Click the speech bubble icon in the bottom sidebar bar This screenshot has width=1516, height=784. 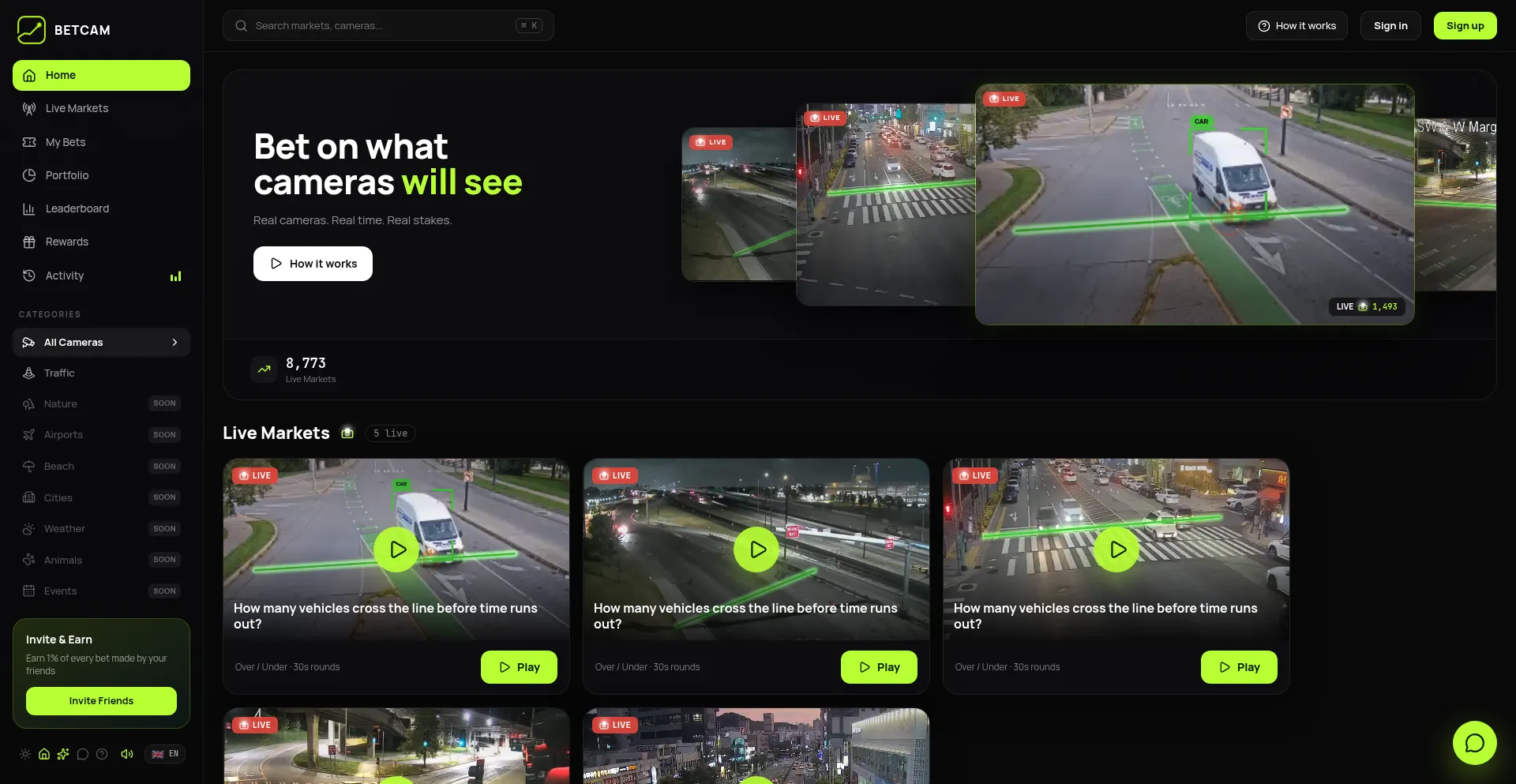tap(82, 754)
